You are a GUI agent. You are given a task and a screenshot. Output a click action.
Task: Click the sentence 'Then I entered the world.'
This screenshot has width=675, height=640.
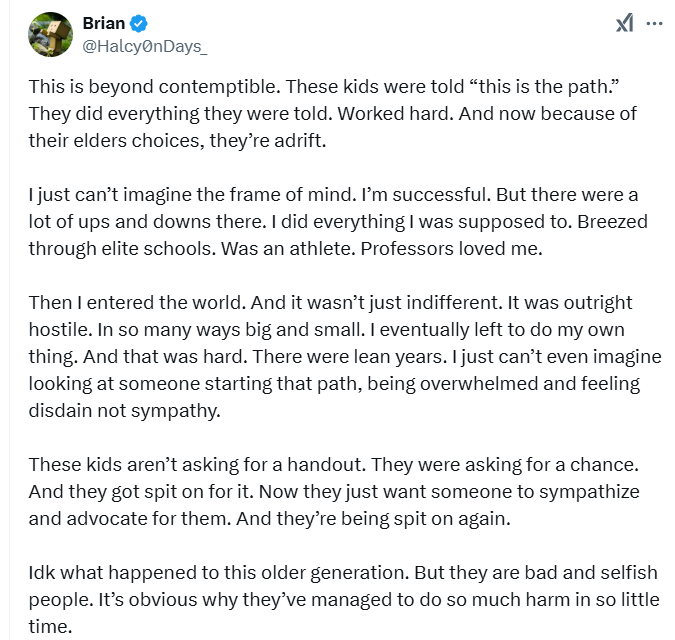[x=137, y=303]
